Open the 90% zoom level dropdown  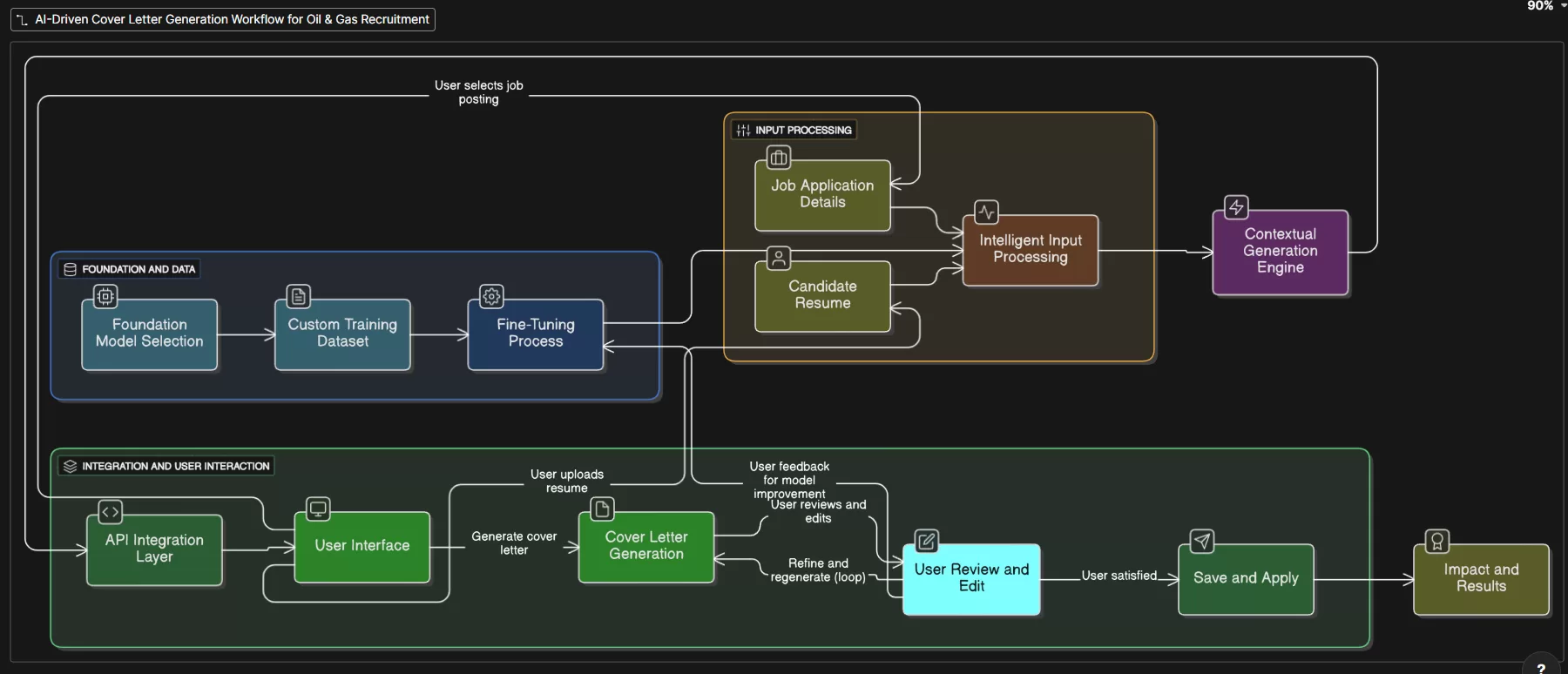pos(1547,5)
